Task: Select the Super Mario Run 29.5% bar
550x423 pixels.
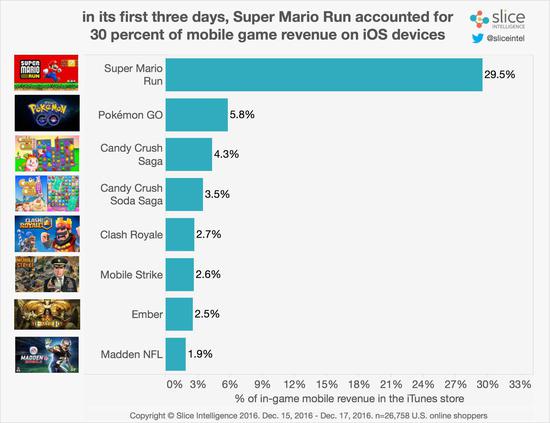Action: [x=324, y=75]
